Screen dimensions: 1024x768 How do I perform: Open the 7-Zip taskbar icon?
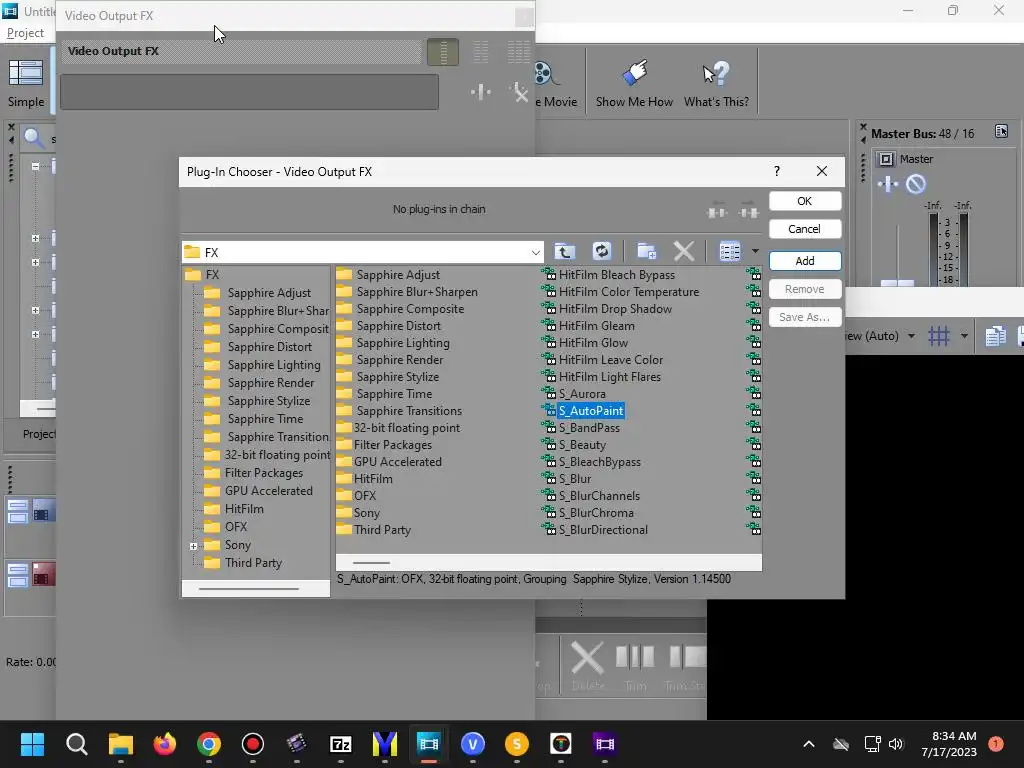pos(341,744)
